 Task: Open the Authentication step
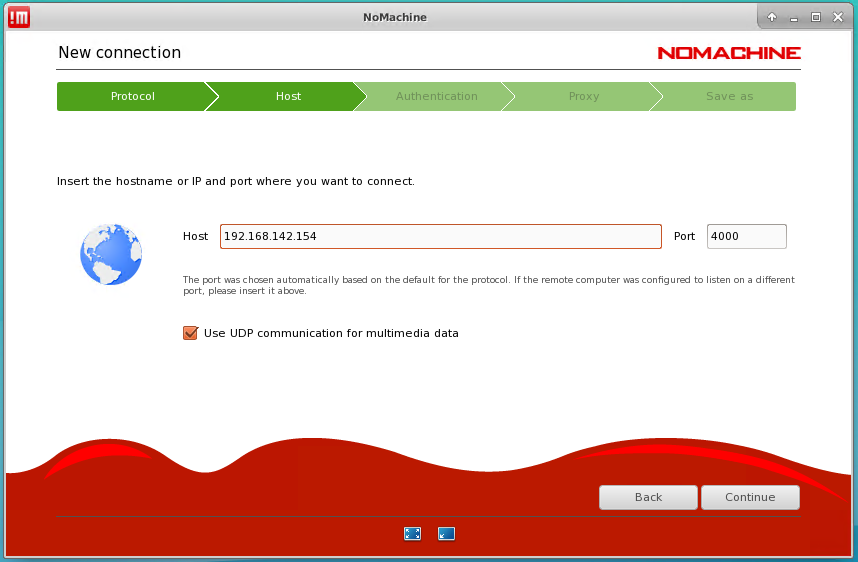pyautogui.click(x=437, y=96)
